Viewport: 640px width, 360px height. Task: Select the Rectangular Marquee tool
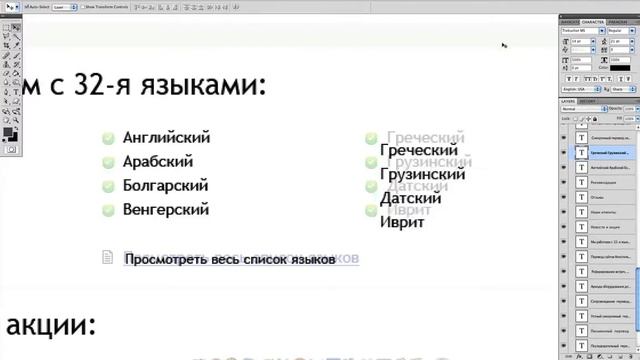(x=7, y=27)
